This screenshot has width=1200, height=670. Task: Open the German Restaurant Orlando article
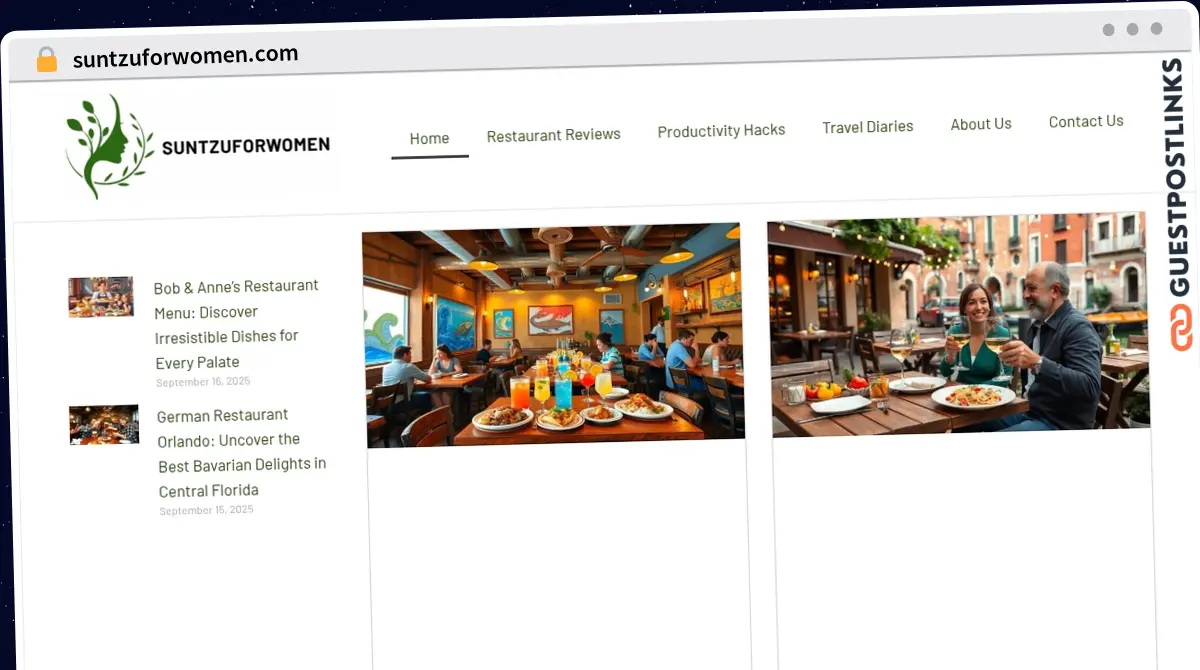click(x=242, y=452)
